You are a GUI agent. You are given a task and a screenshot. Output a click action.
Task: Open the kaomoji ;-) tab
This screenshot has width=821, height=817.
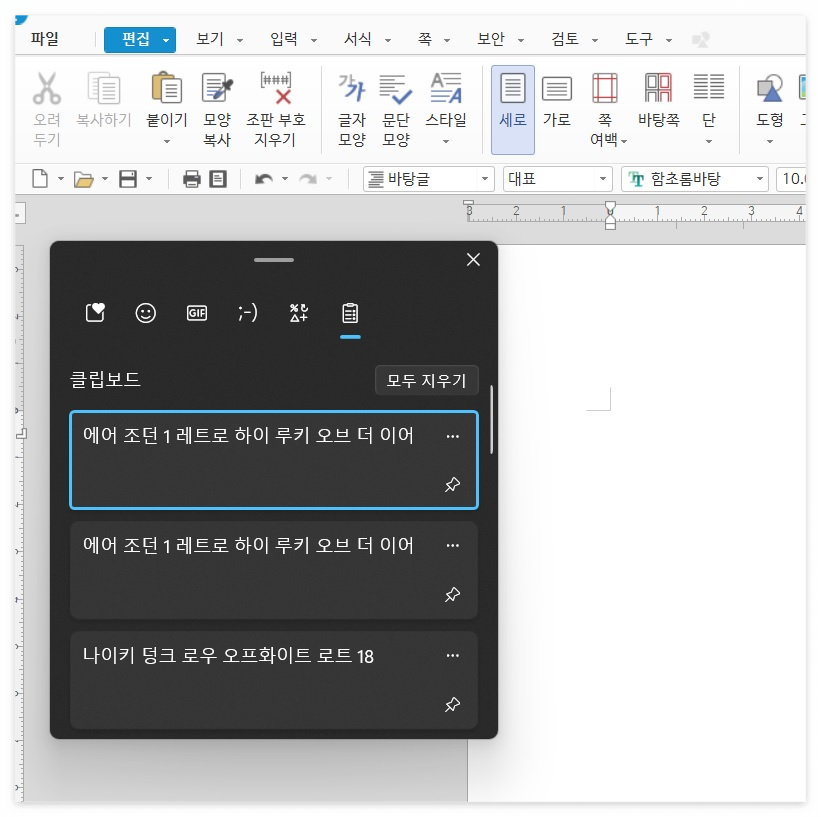pyautogui.click(x=248, y=313)
